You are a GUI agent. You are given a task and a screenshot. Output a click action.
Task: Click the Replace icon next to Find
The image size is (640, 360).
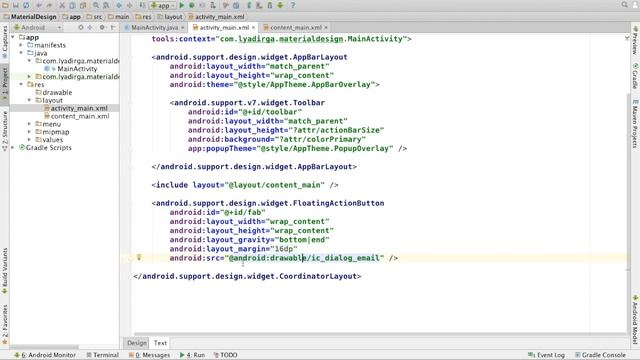click(x=106, y=5)
